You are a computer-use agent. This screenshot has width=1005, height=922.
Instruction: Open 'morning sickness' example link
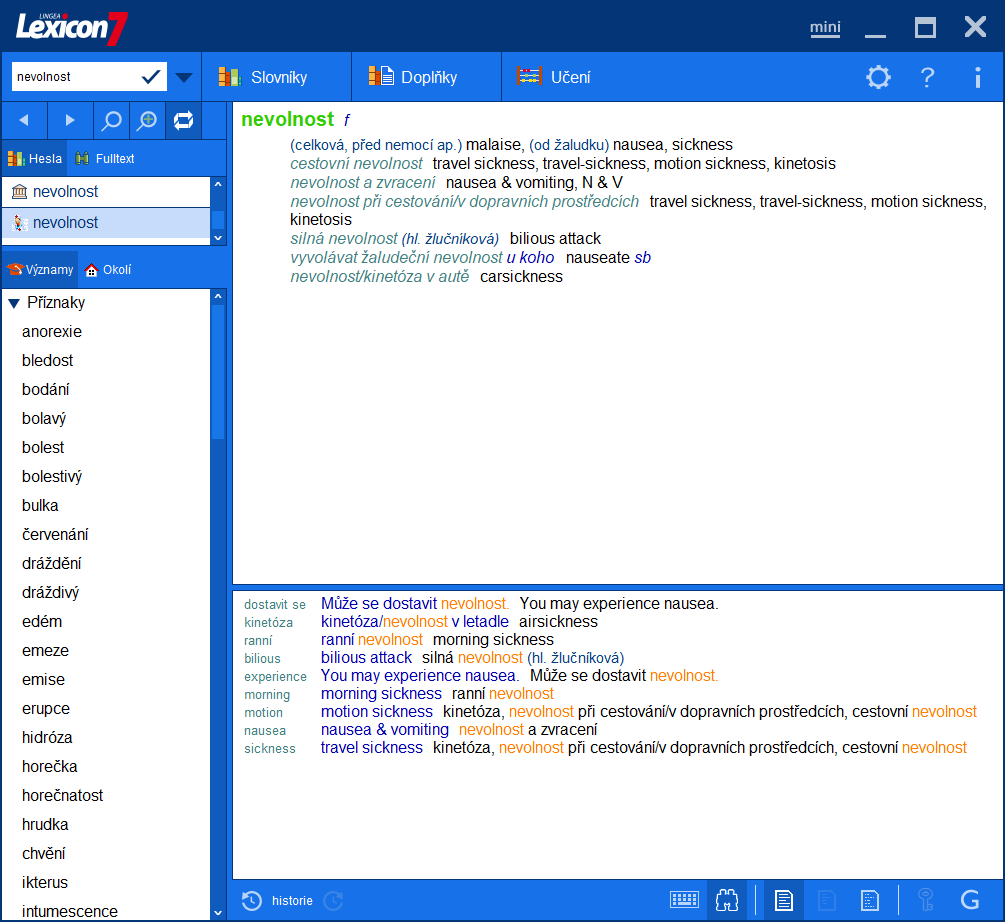[x=381, y=694]
